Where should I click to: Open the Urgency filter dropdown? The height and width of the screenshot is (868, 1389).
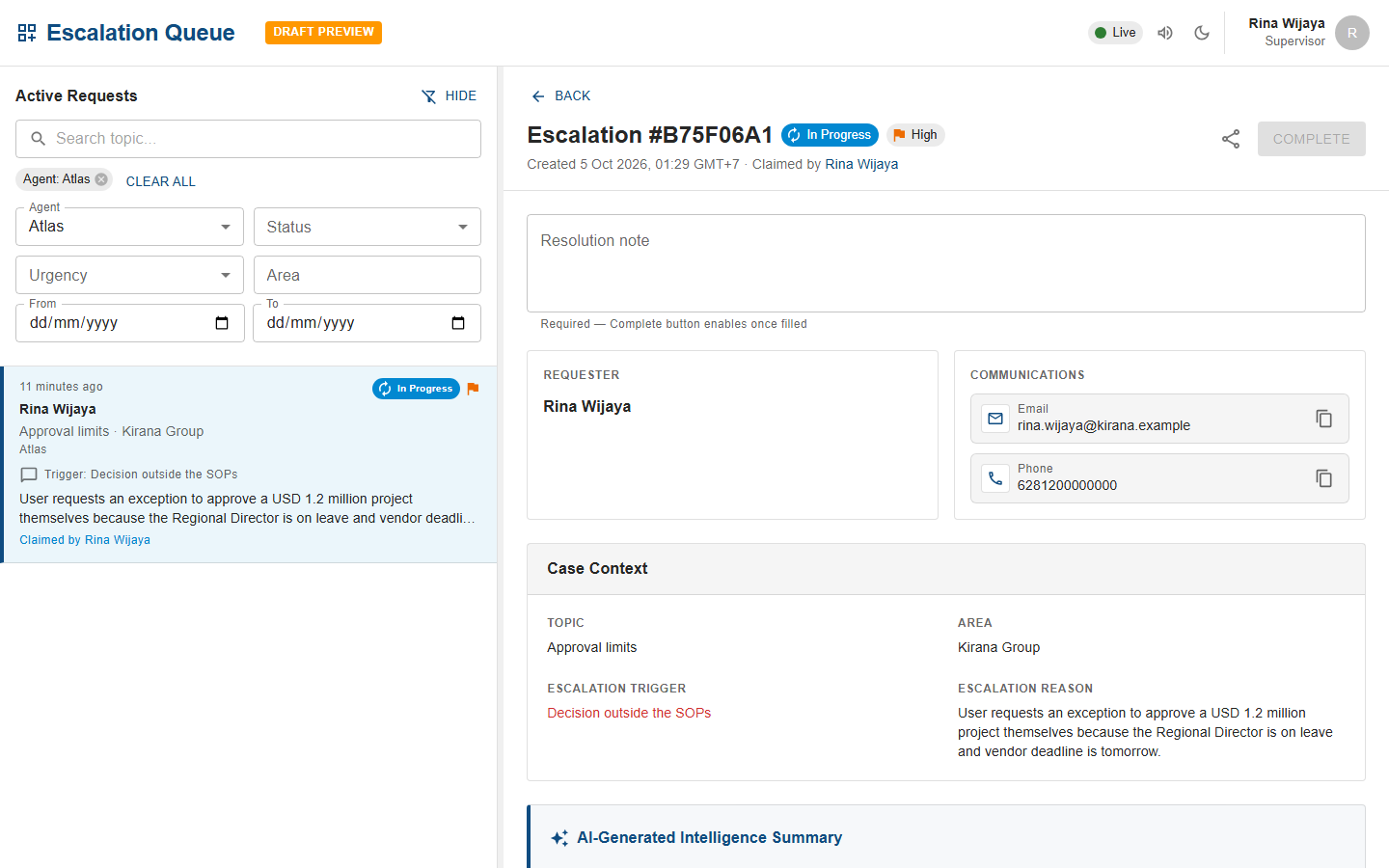pos(129,275)
